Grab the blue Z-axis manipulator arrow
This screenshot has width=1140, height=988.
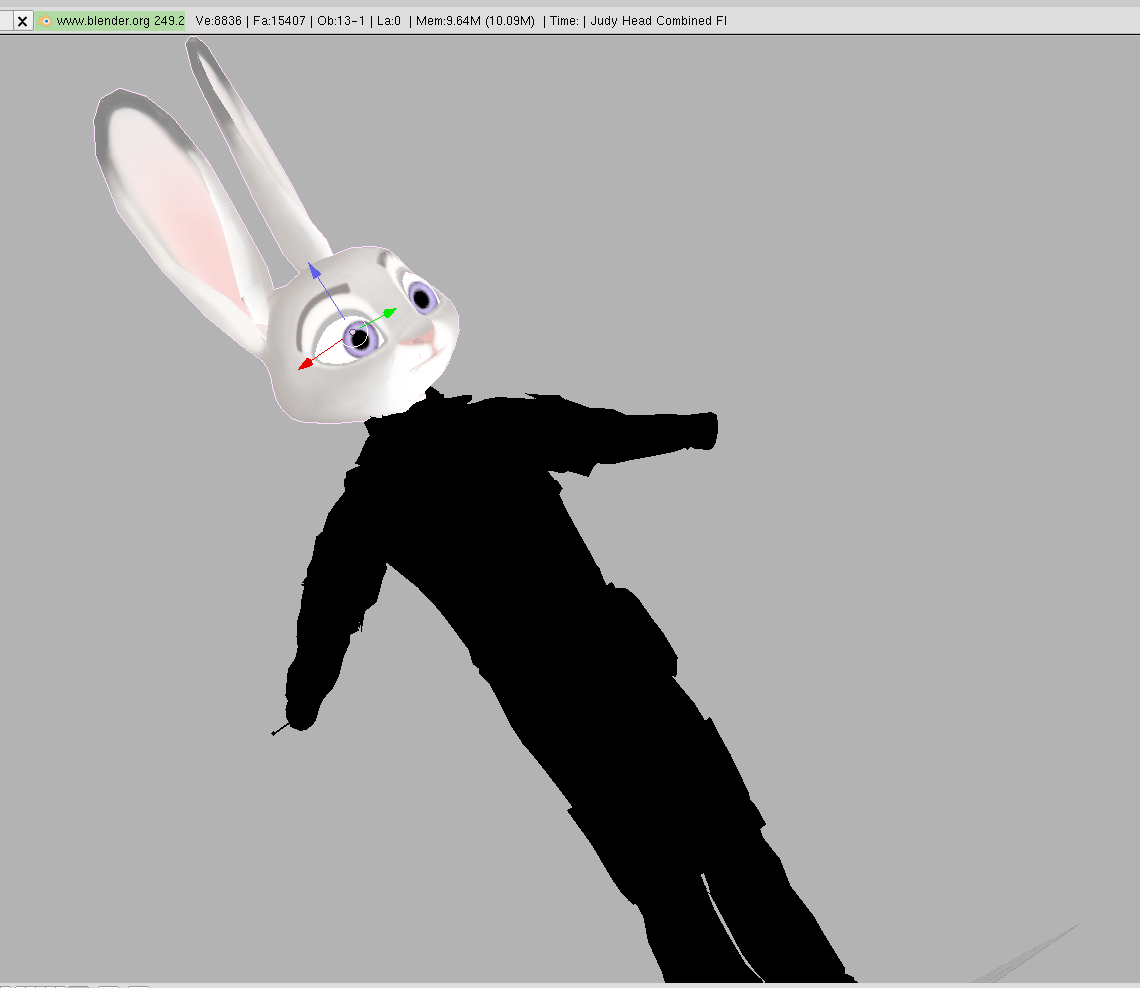click(314, 271)
